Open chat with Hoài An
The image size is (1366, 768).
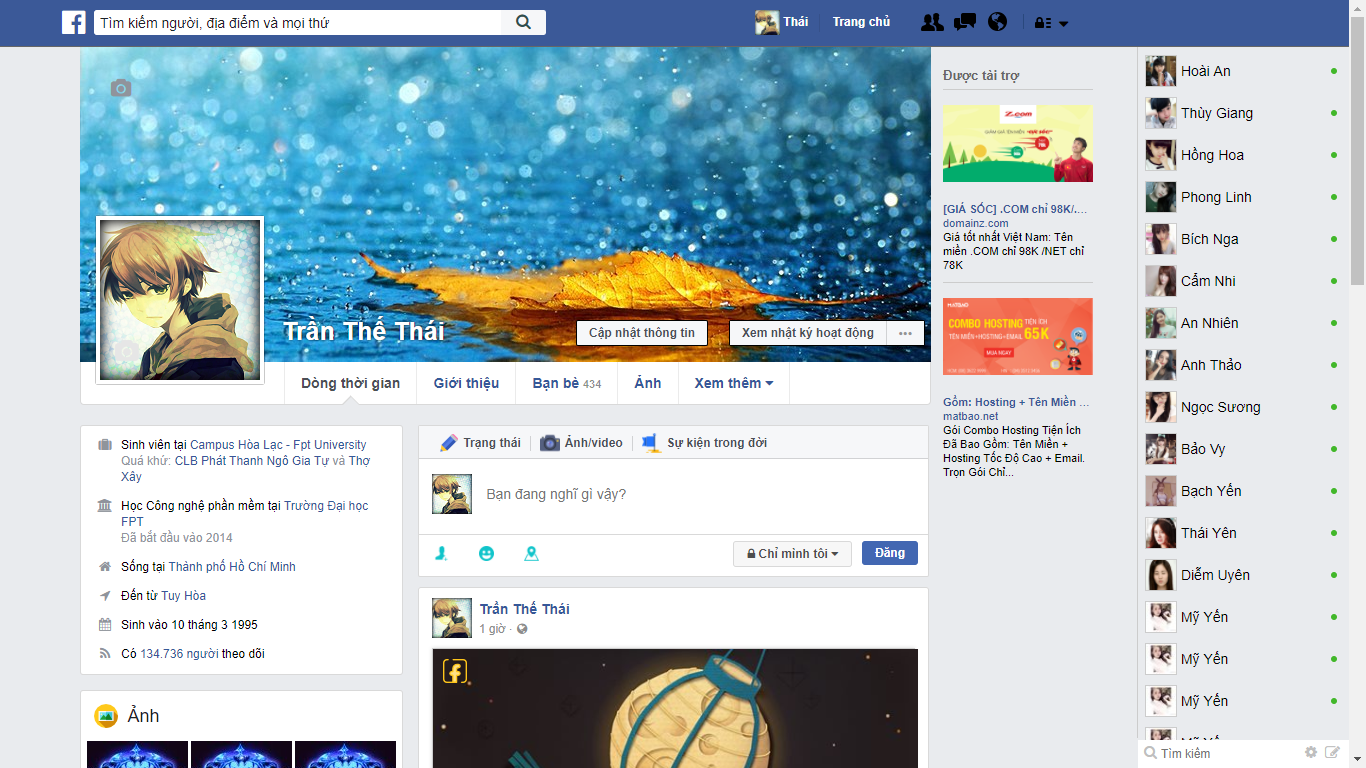(1243, 71)
